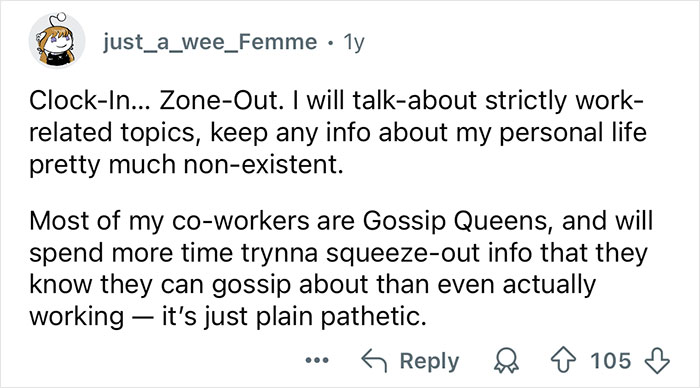Open the commenter's Snoo avatar profile picture
Viewport: 700px width, 388px height.
[x=57, y=41]
